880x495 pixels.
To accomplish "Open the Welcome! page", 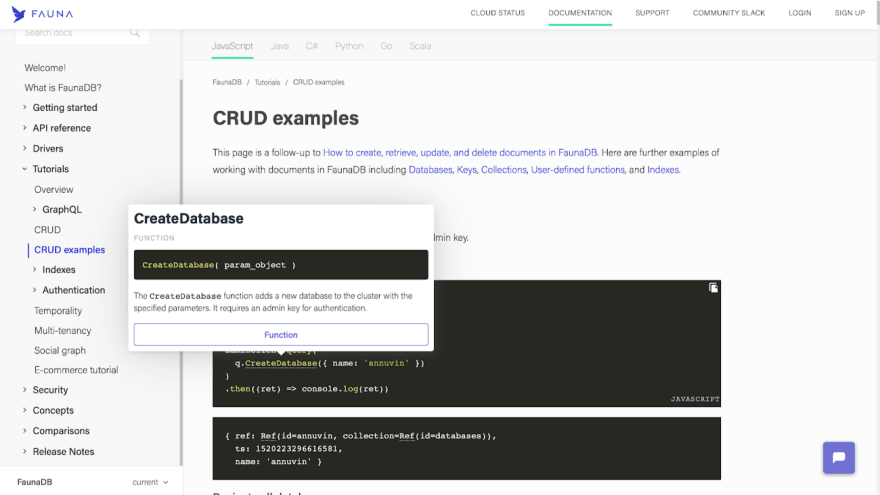I will [x=45, y=67].
